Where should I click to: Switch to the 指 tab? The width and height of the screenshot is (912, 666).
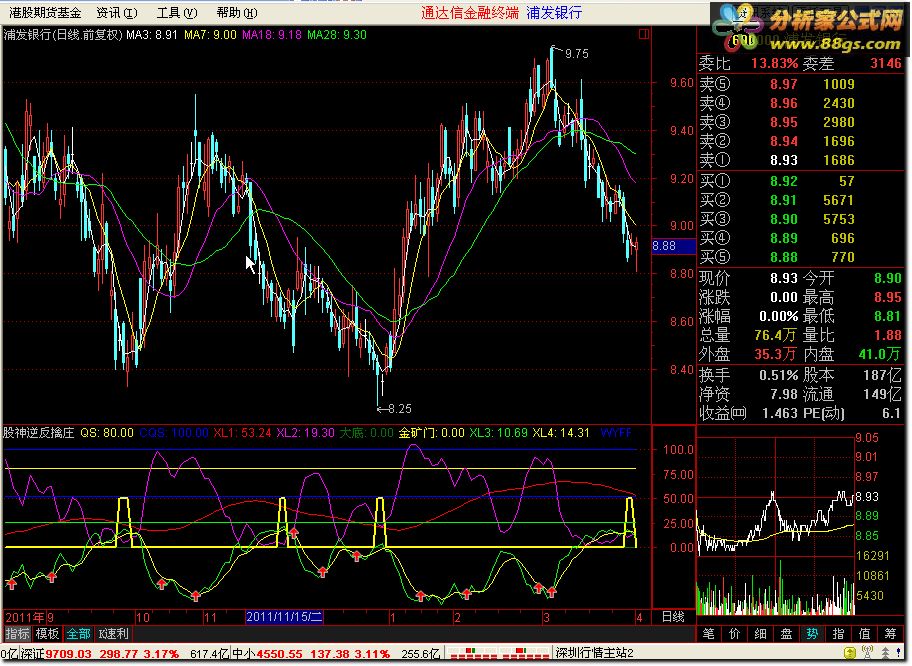coord(838,633)
